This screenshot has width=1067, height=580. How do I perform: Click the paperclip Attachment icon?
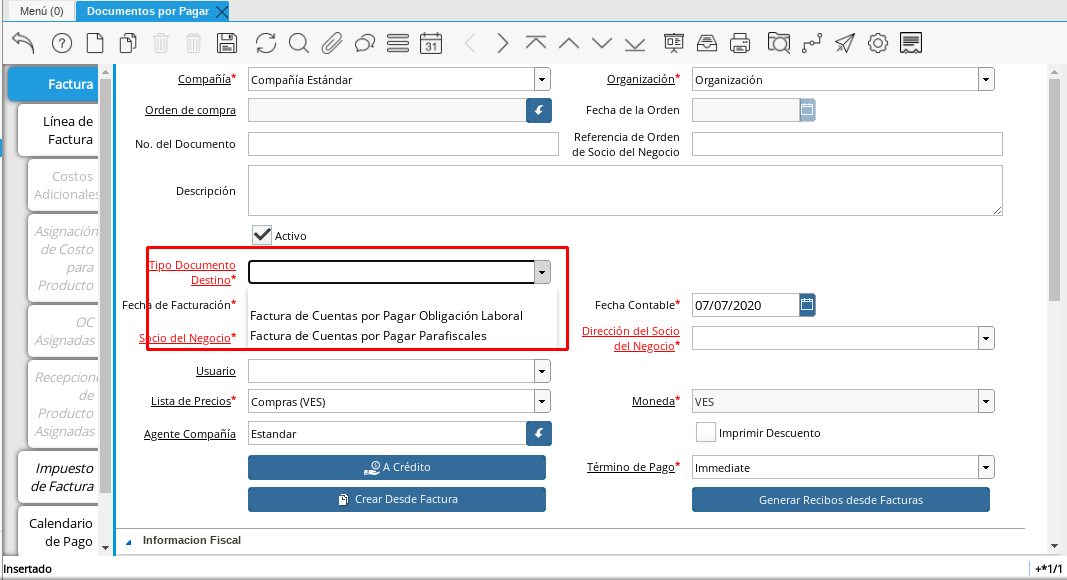[x=331, y=44]
